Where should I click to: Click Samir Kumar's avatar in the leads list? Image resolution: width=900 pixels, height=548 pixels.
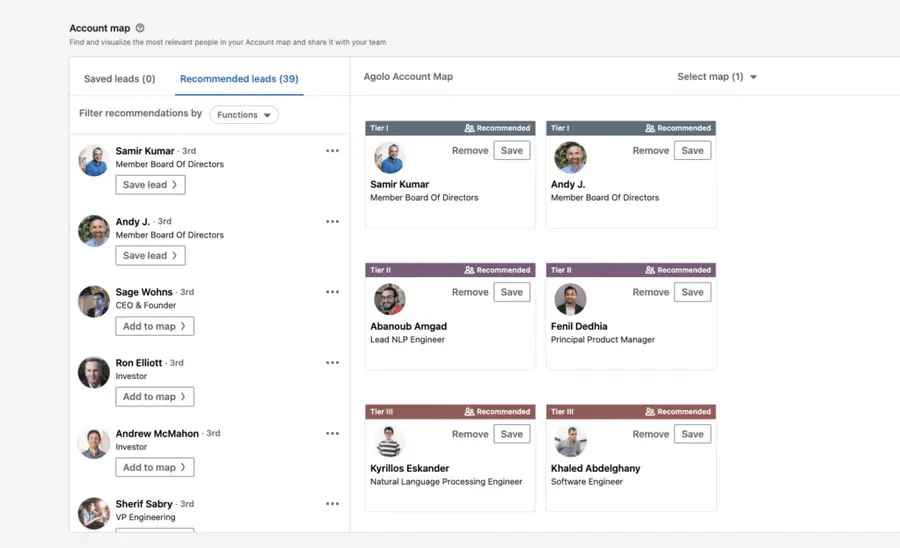(94, 160)
